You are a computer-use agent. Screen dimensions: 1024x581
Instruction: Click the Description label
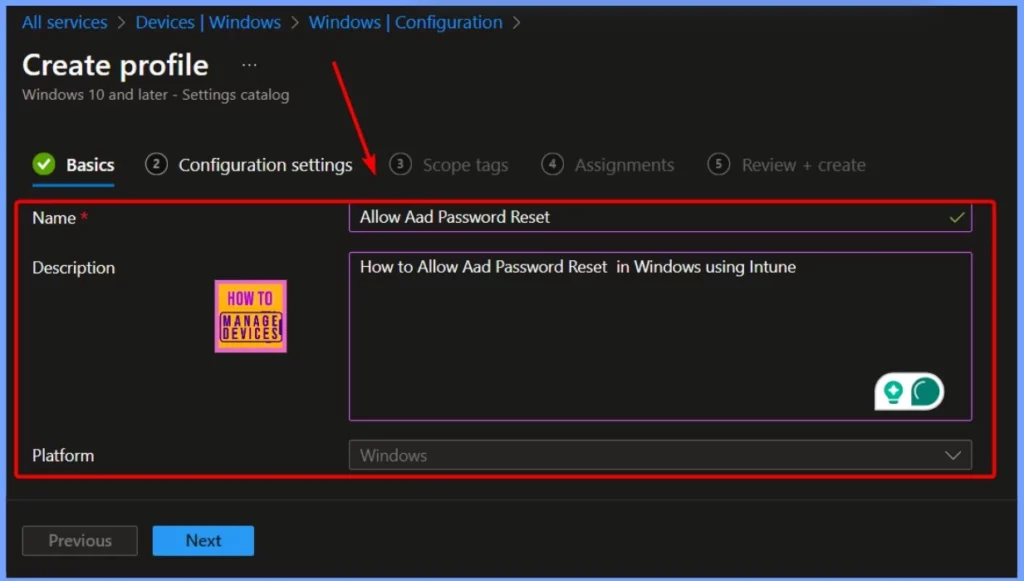coord(73,268)
